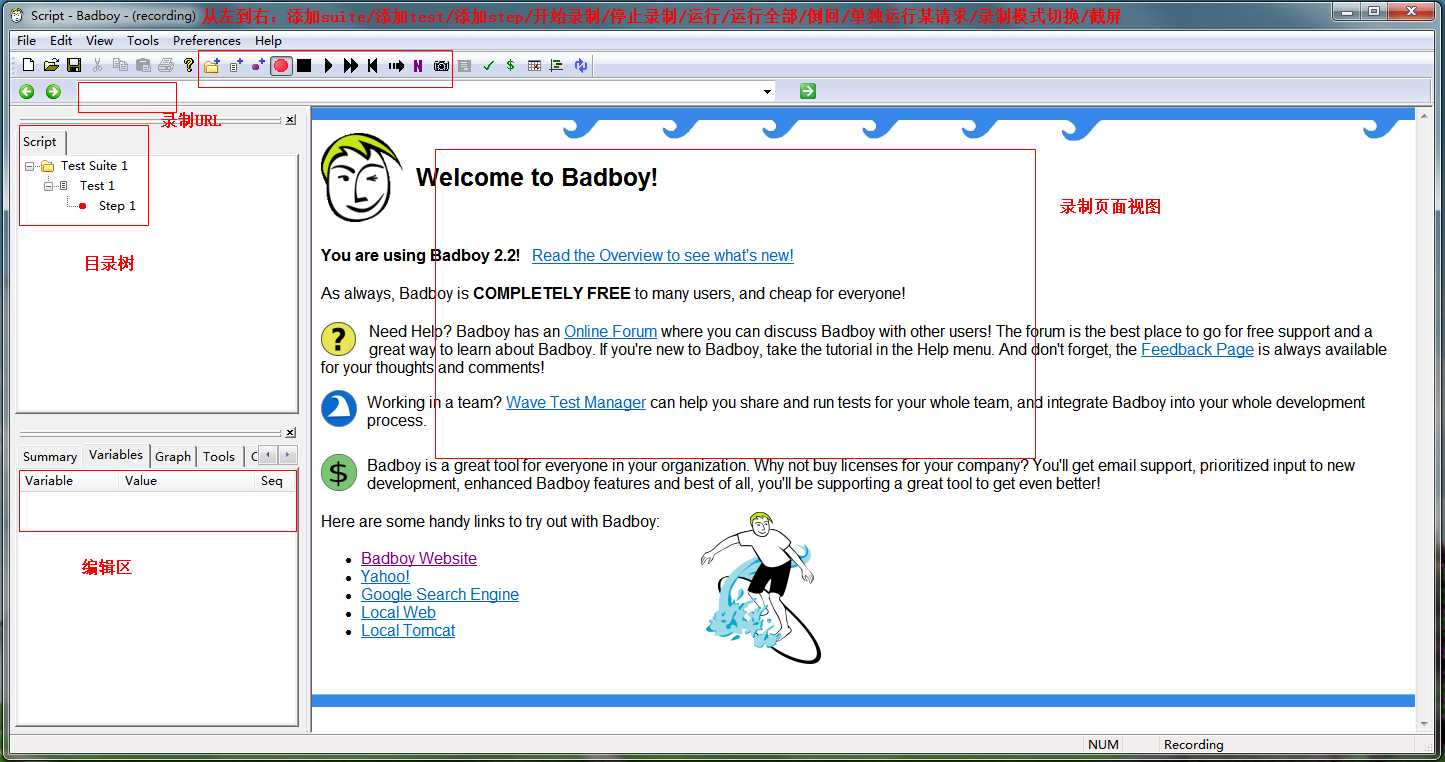Click the Print icon
The width and height of the screenshot is (1445, 762).
[x=166, y=65]
